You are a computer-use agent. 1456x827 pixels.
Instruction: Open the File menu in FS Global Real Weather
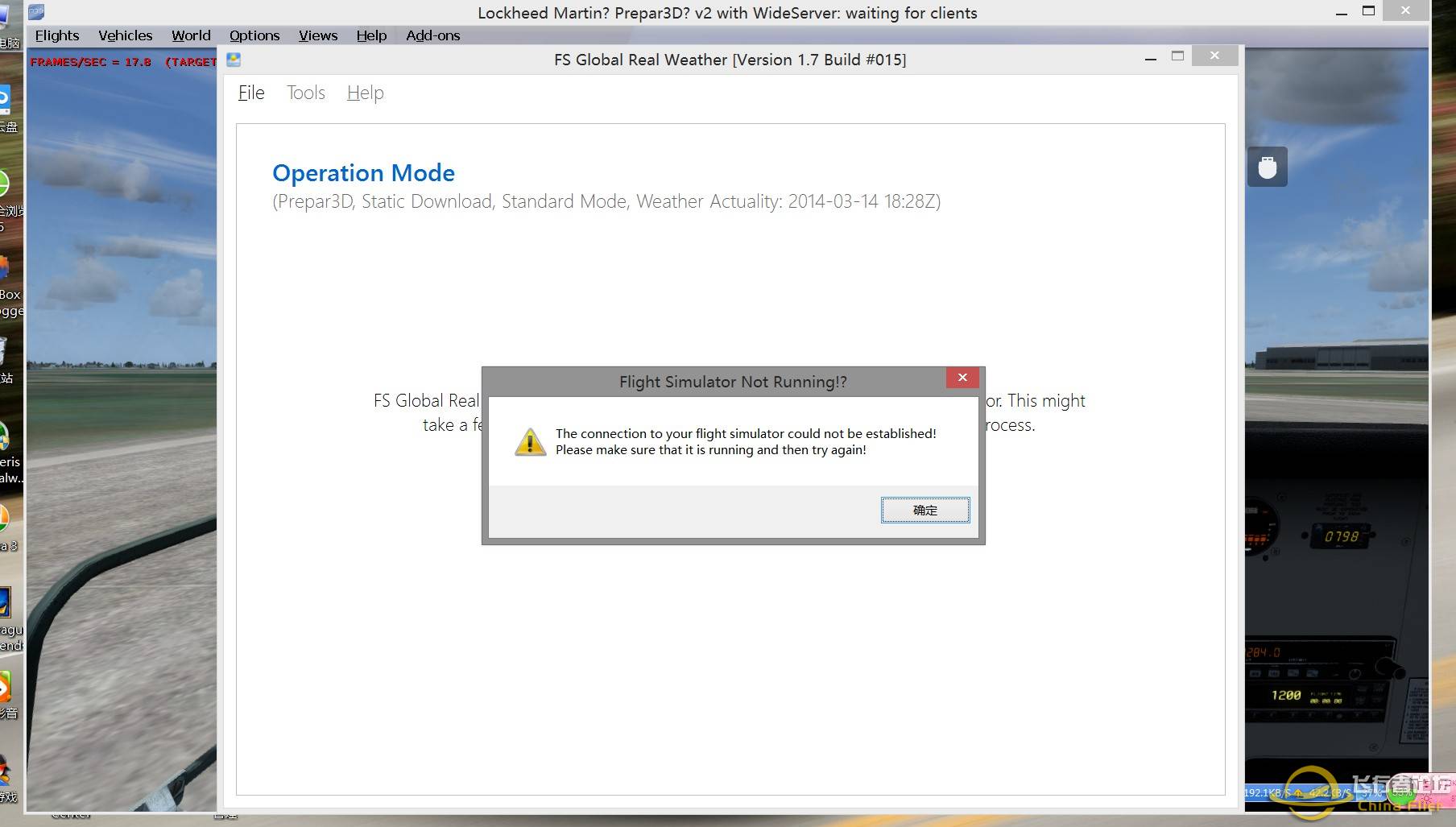pos(251,93)
